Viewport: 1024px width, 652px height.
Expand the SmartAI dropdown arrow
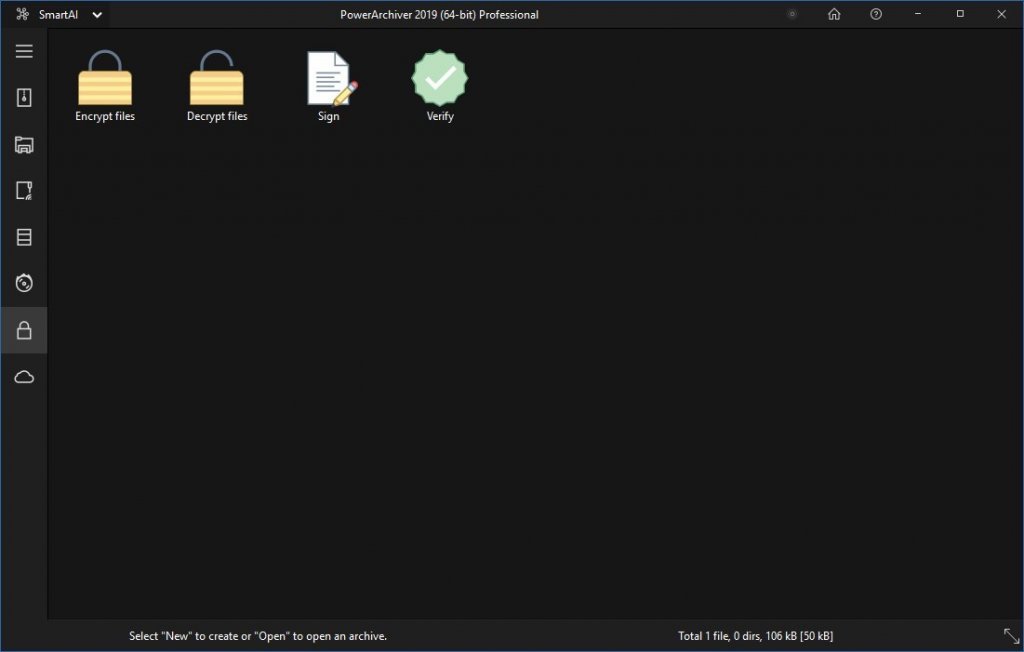[97, 14]
